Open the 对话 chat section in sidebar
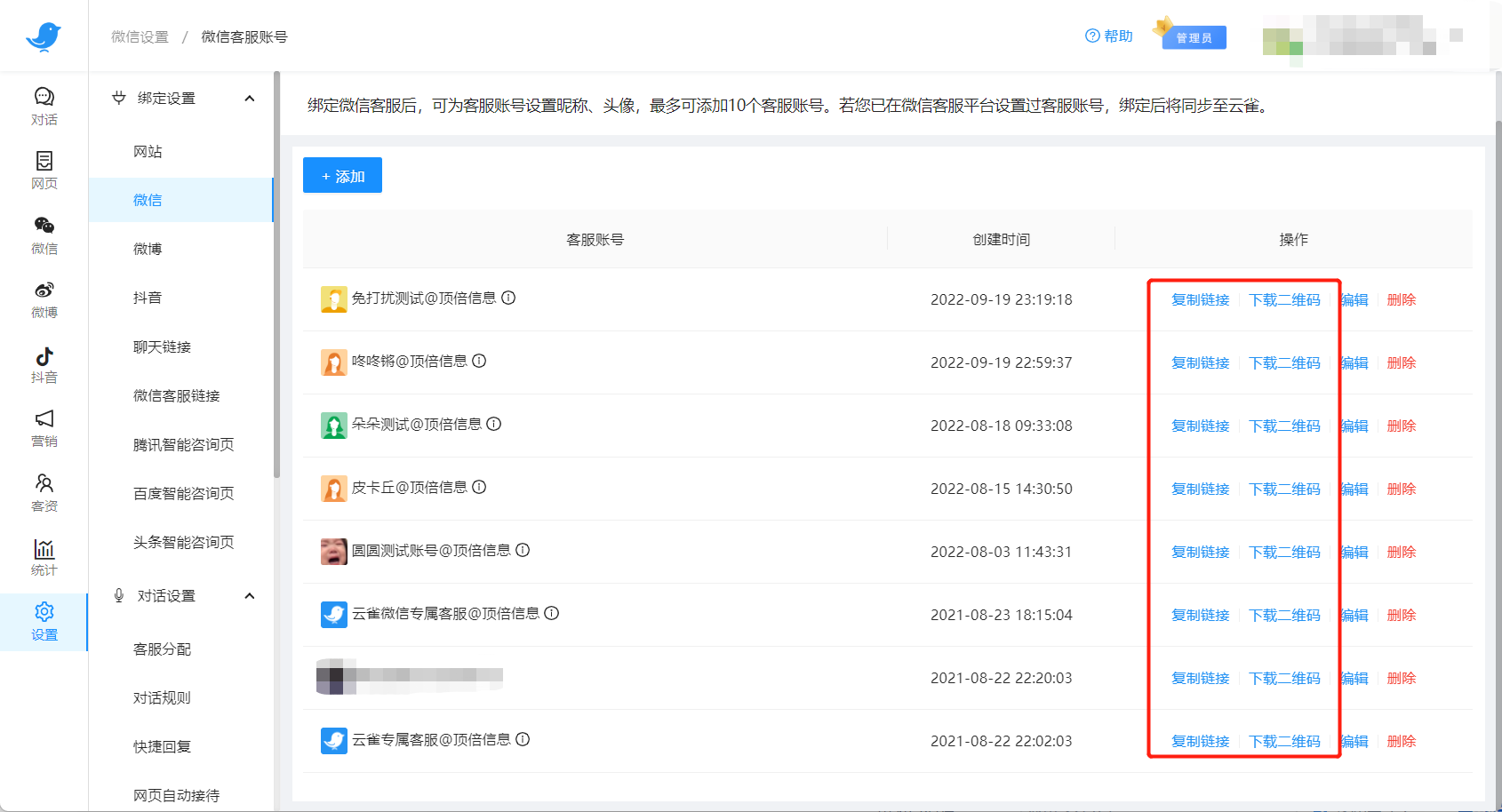Viewport: 1502px width, 812px height. pyautogui.click(x=44, y=105)
